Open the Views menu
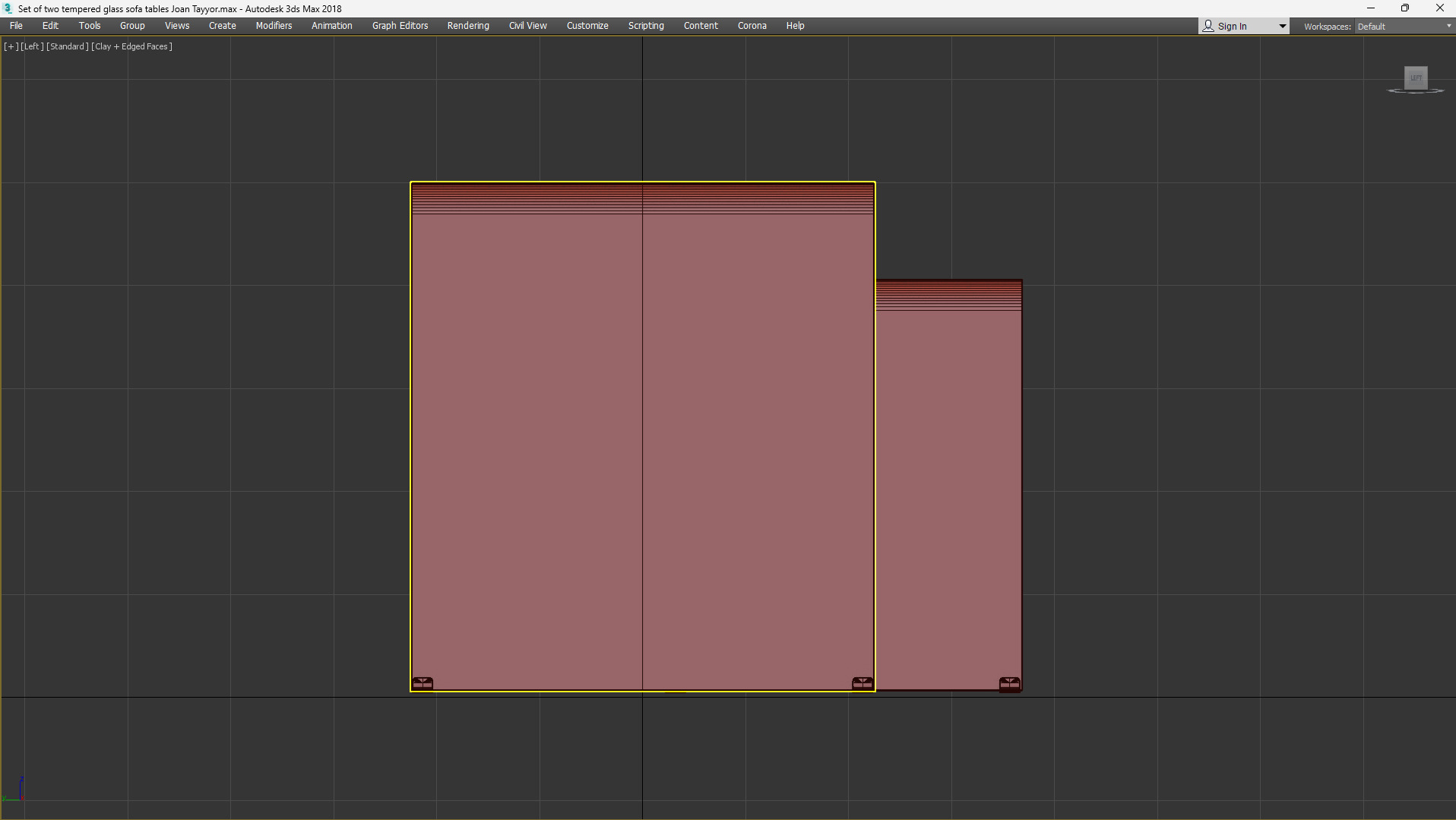The image size is (1456, 820). click(x=177, y=26)
